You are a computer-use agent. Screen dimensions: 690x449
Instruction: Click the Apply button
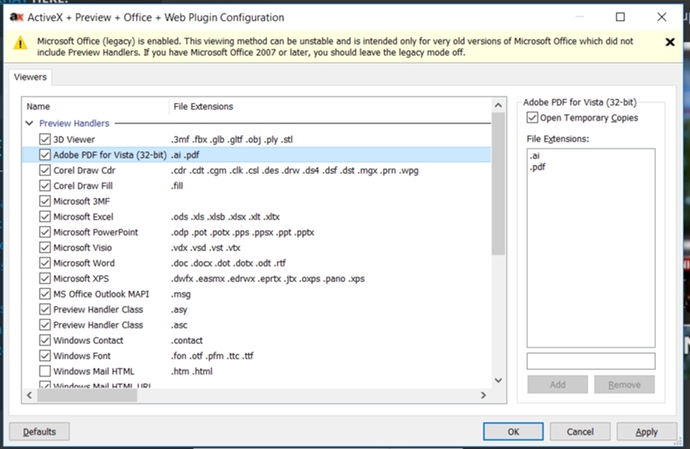click(x=646, y=432)
